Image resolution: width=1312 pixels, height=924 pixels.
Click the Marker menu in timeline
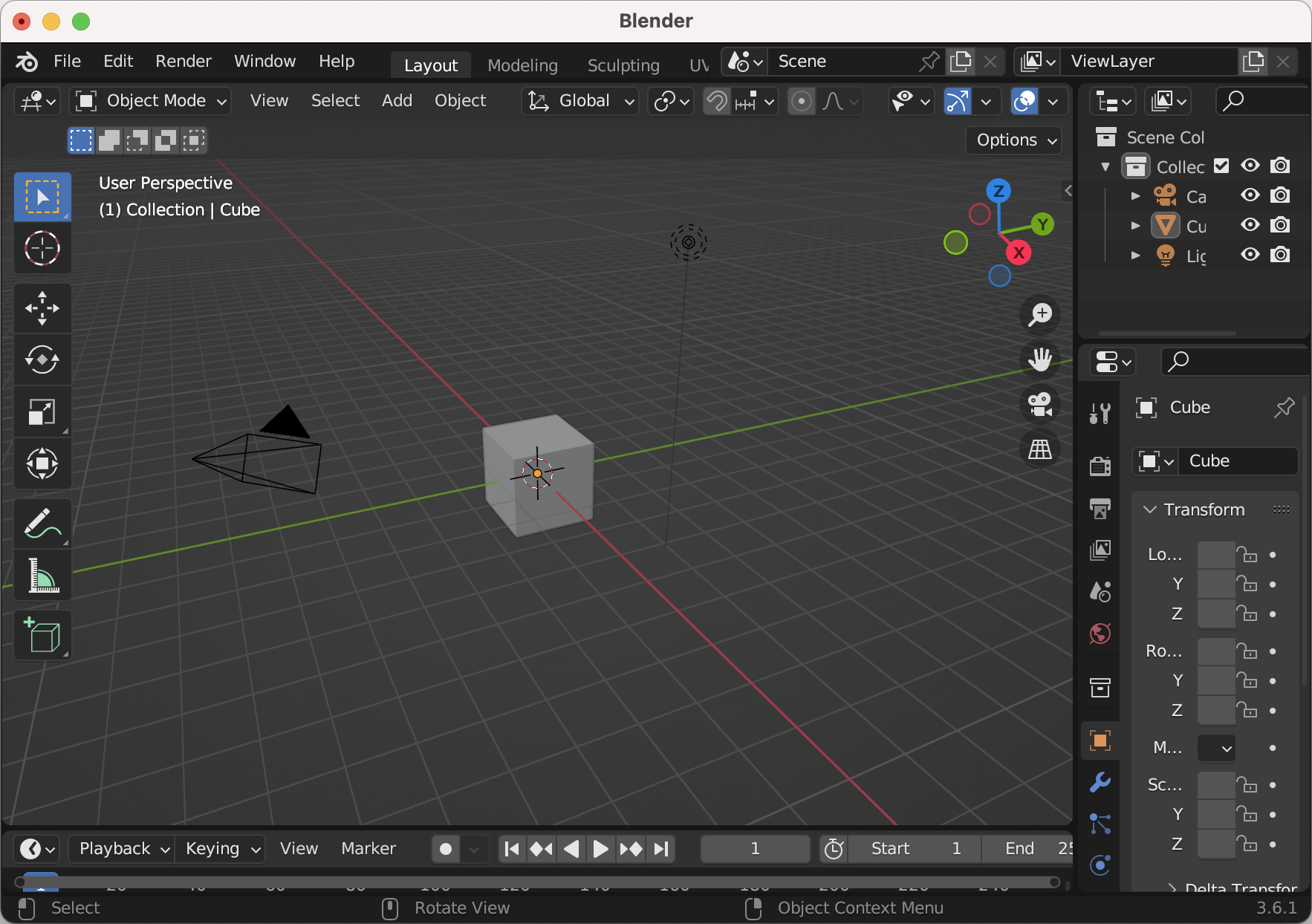click(x=368, y=849)
